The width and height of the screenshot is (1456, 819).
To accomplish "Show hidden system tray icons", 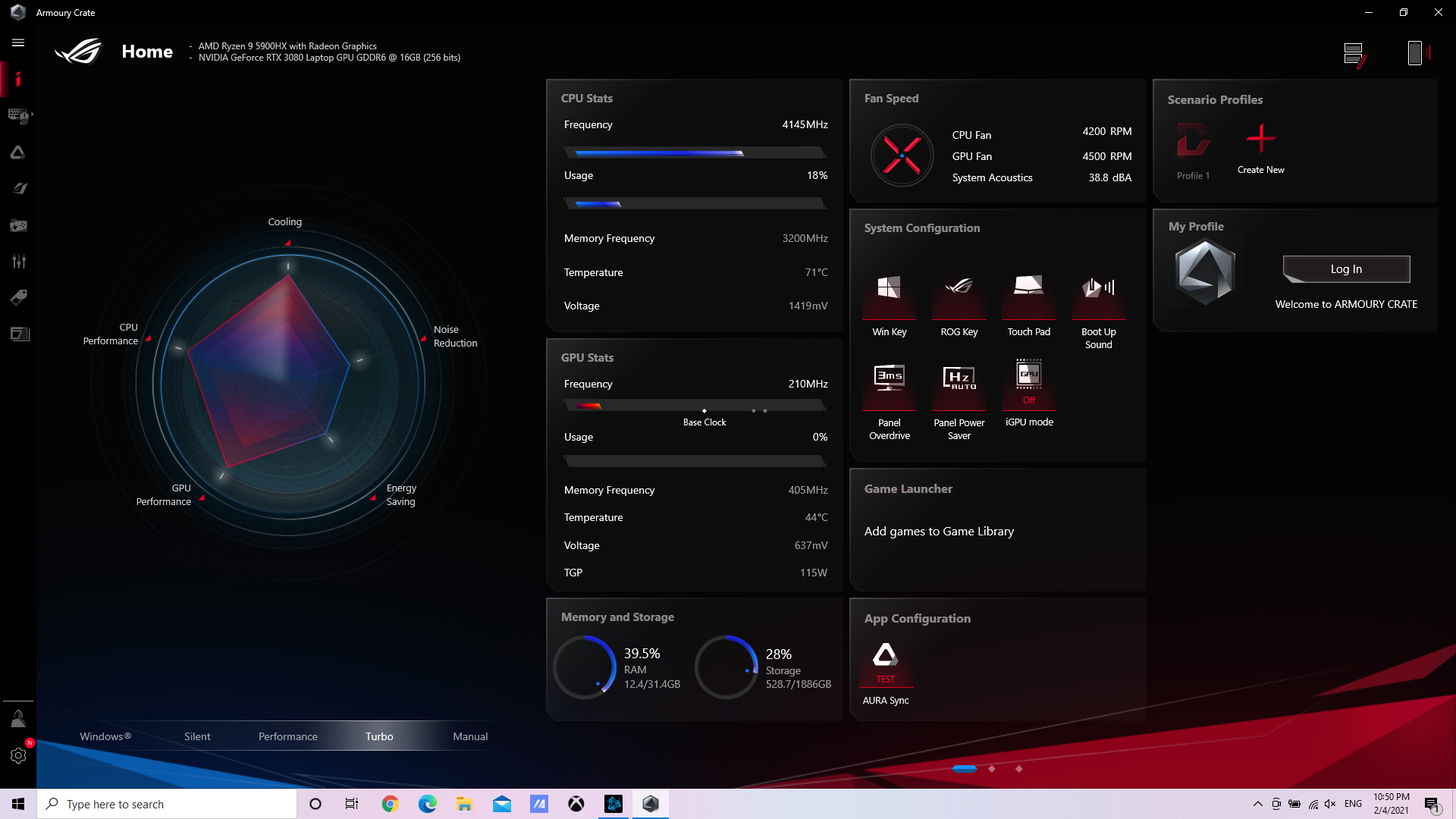I will [1257, 804].
